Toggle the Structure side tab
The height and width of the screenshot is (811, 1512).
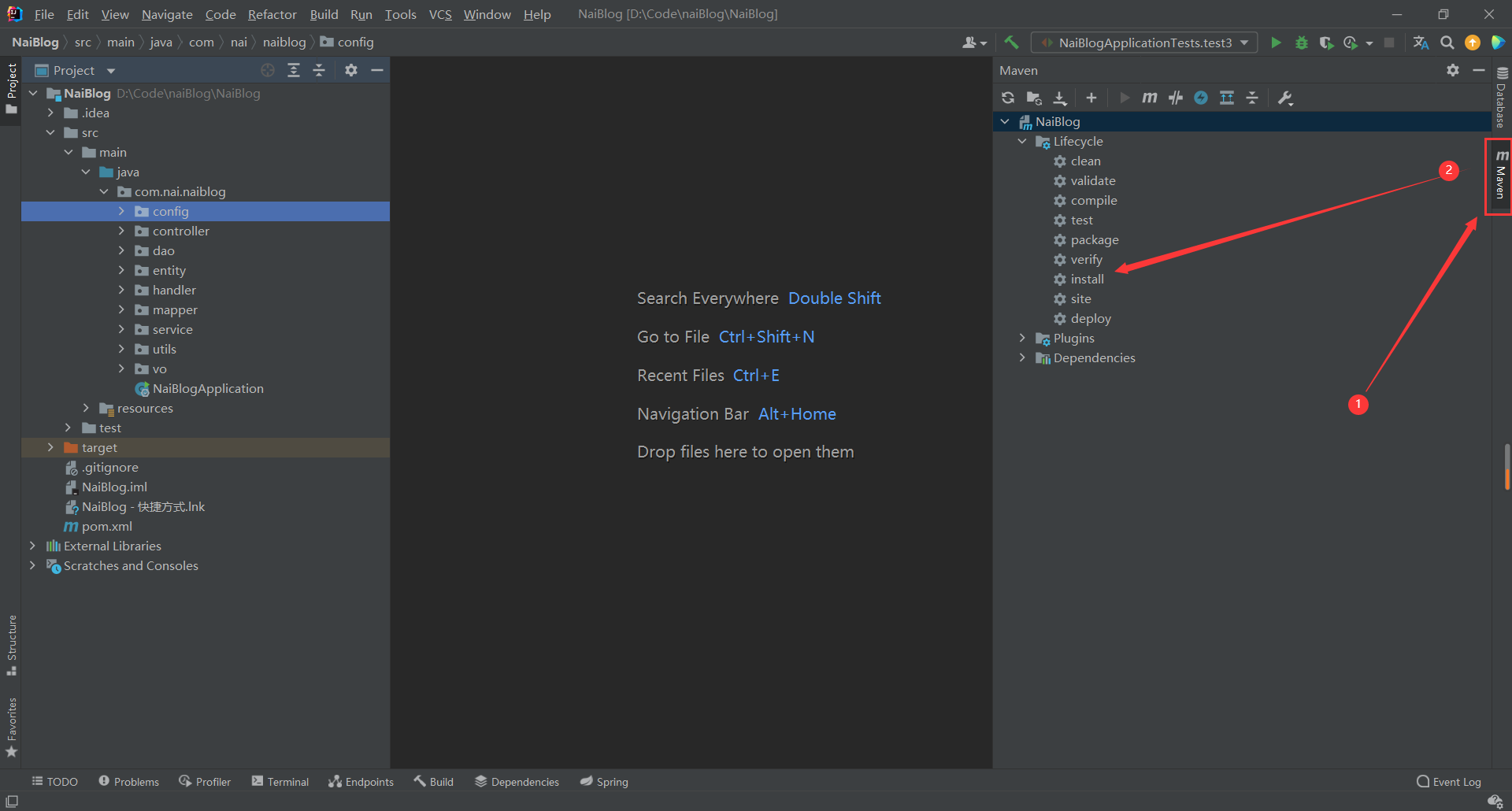coord(11,646)
